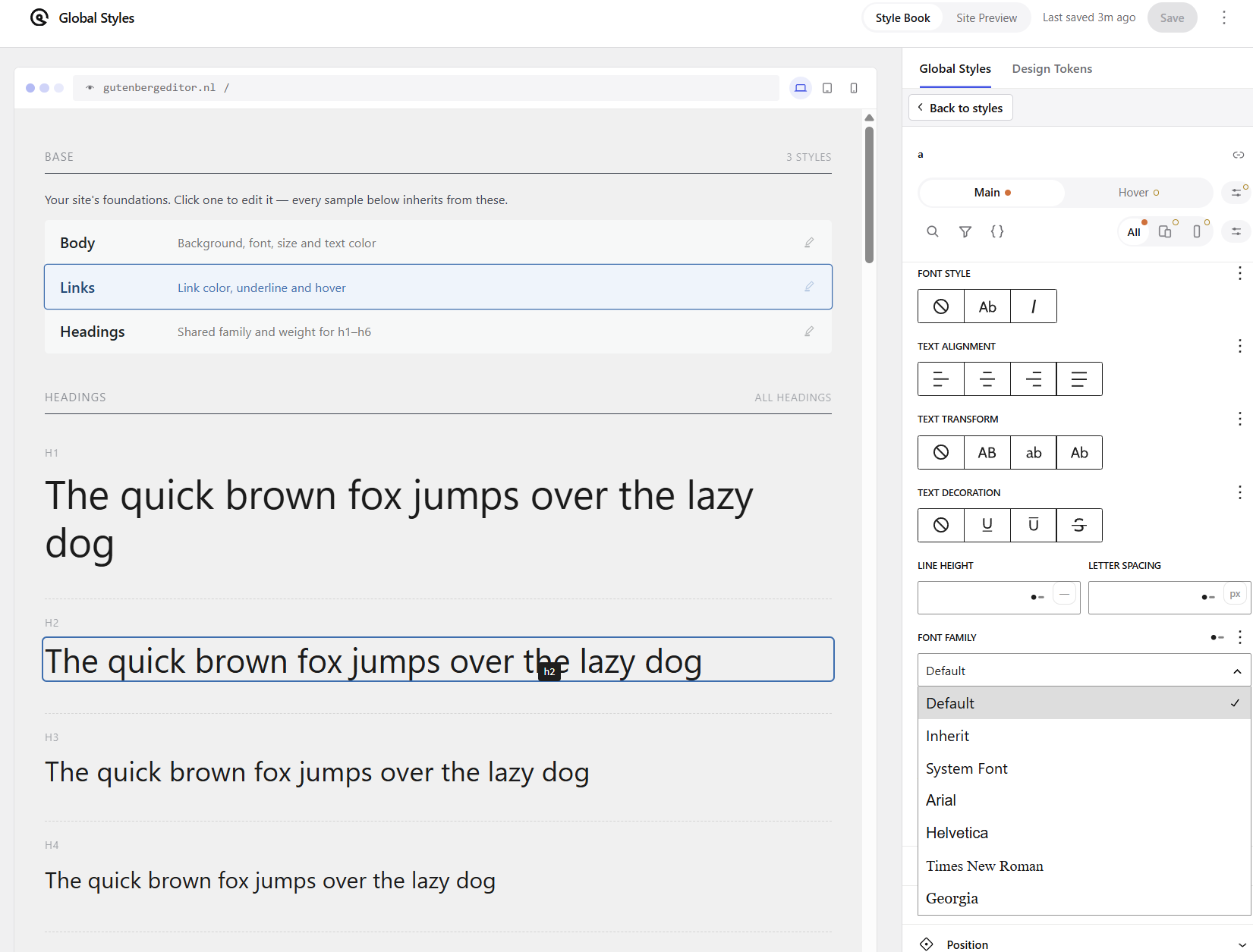The height and width of the screenshot is (952, 1253).
Task: Switch to Design Tokens tab
Action: pyautogui.click(x=1052, y=69)
